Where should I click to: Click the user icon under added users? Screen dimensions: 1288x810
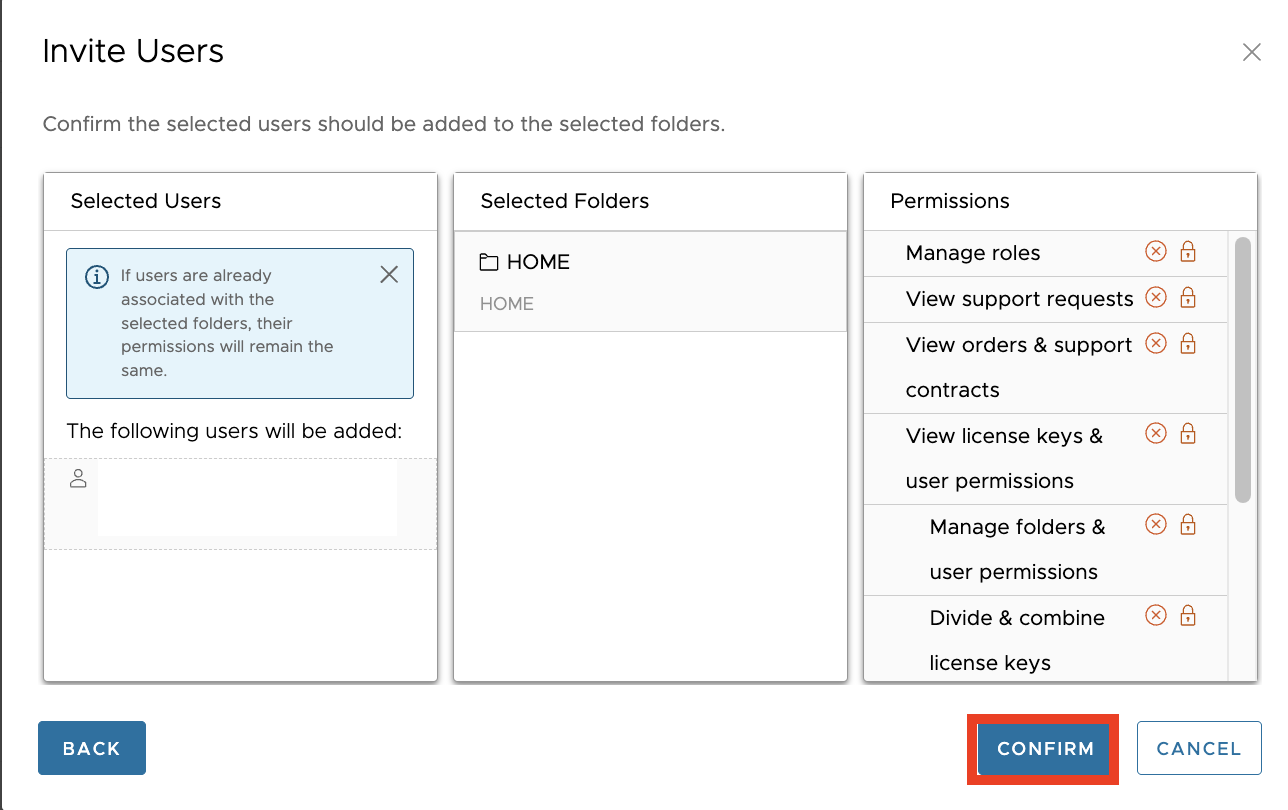[x=78, y=479]
